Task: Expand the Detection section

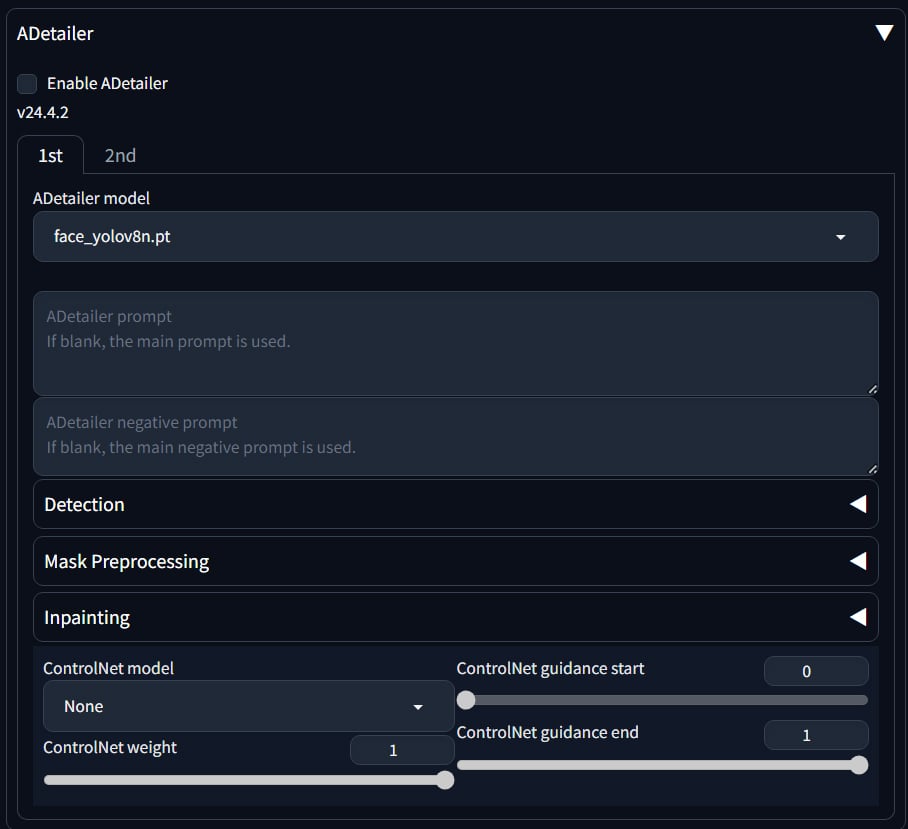Action: (x=455, y=504)
